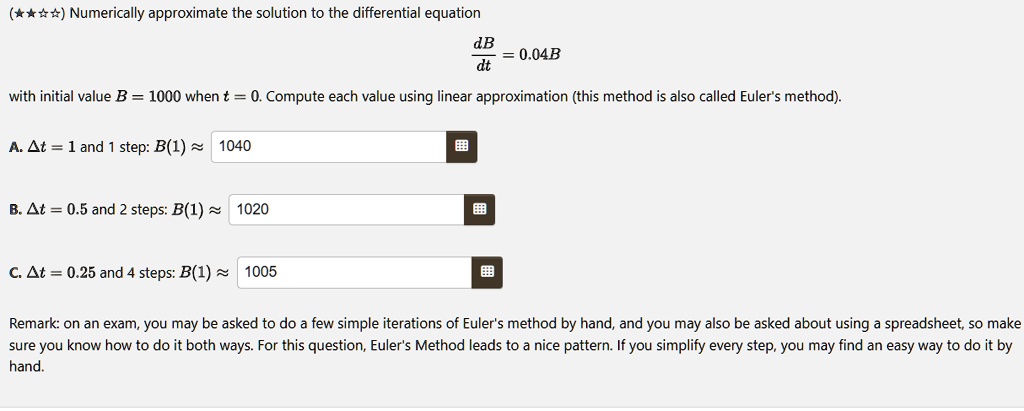Viewport: 1024px width, 411px height.
Task: Click the 0.04B right-hand side of the equation
Action: pyautogui.click(x=539, y=54)
